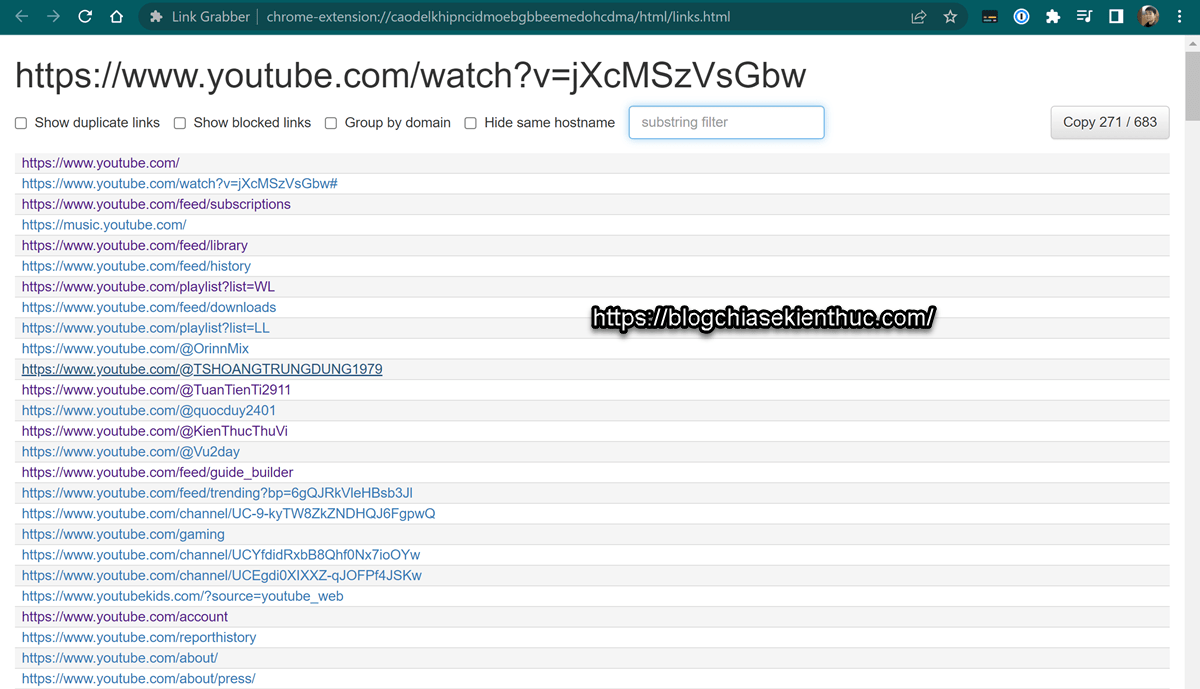1200x689 pixels.
Task: Click the vertical page scrollbar thumb
Action: (1192, 80)
